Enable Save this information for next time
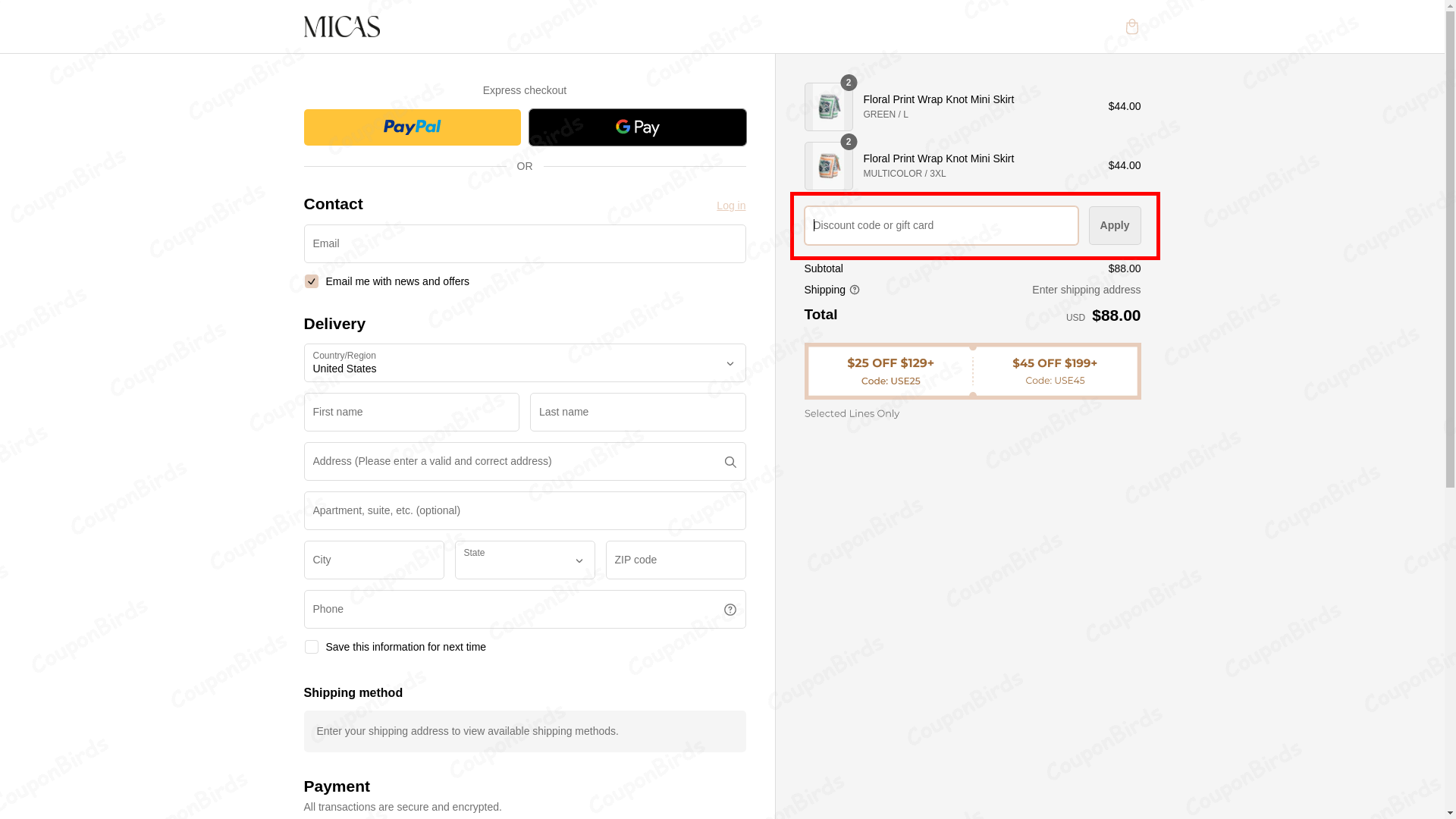The width and height of the screenshot is (1456, 819). (311, 647)
